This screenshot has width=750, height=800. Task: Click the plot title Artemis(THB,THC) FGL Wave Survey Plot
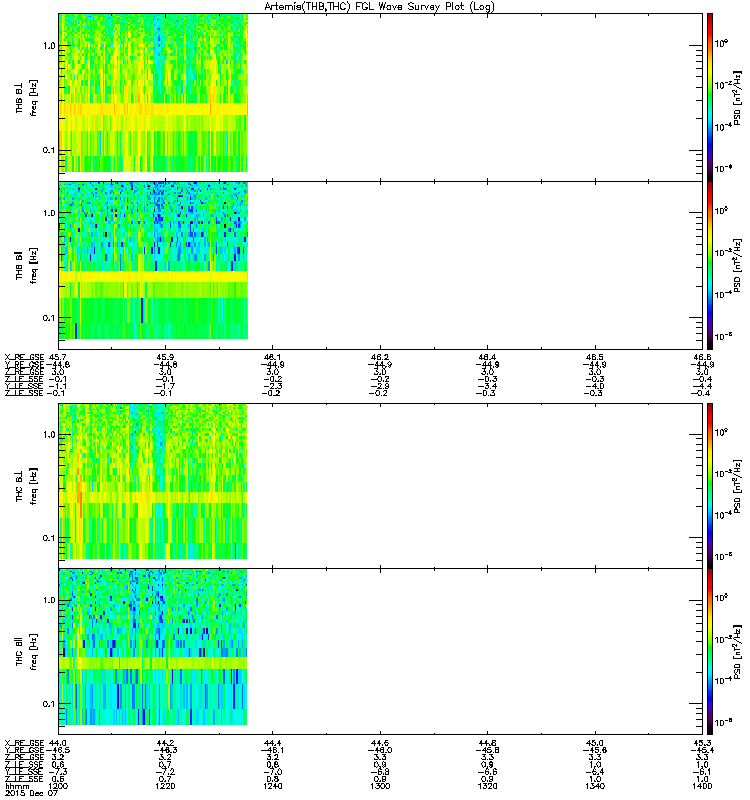[379, 6]
